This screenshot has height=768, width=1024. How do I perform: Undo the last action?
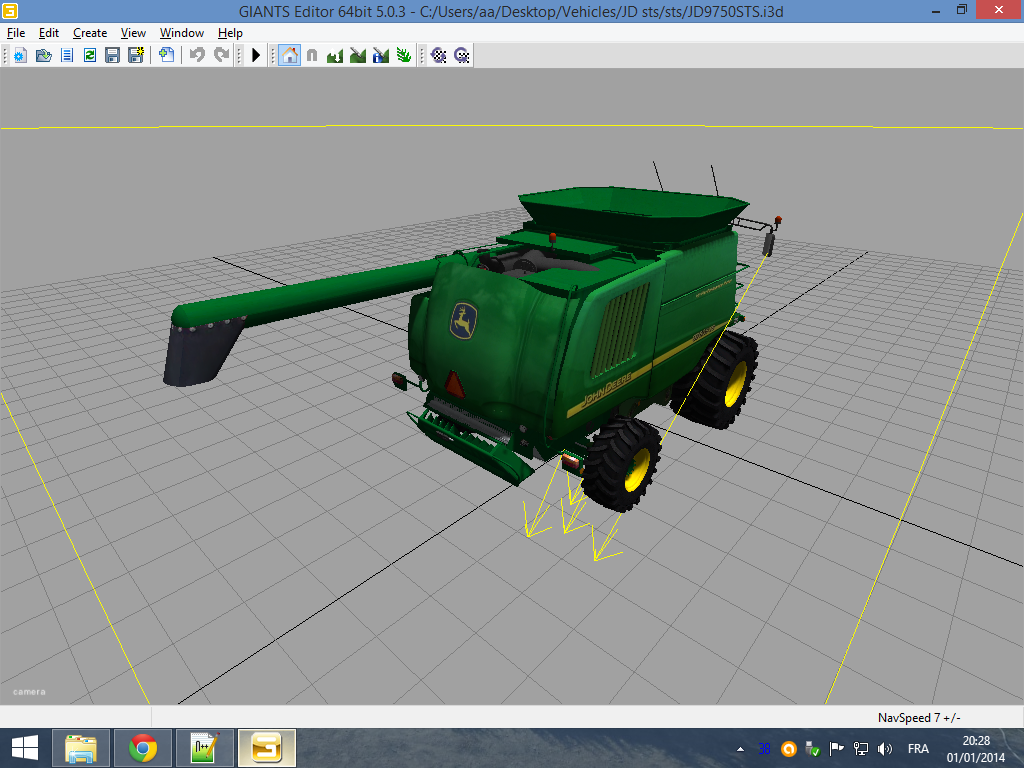tap(197, 56)
